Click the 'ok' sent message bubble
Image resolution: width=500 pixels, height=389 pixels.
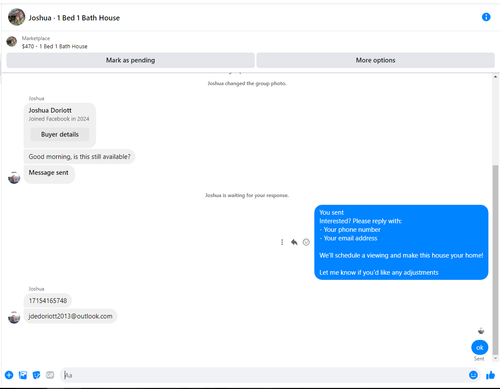coord(480,347)
